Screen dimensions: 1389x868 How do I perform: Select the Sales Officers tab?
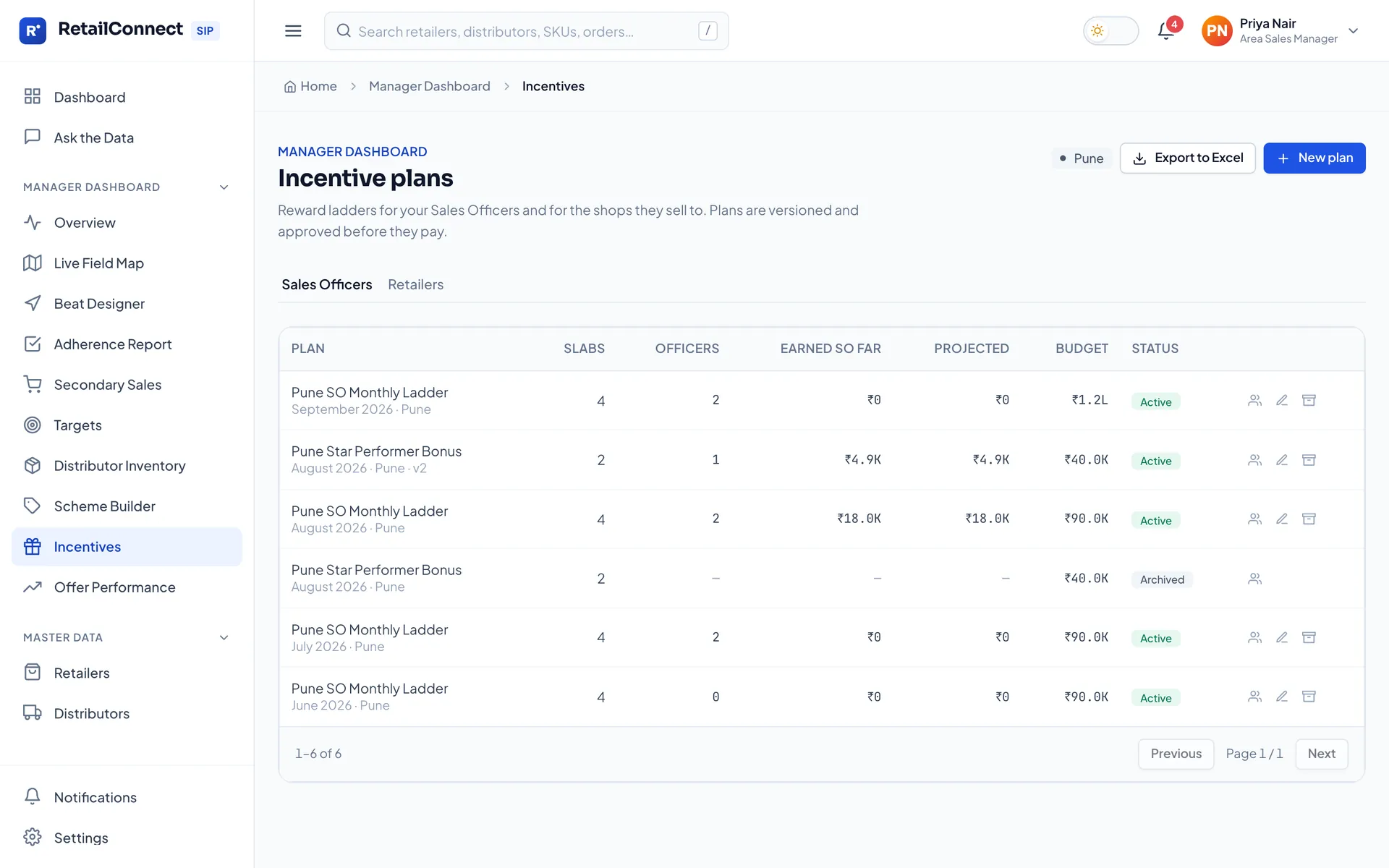[x=326, y=284]
